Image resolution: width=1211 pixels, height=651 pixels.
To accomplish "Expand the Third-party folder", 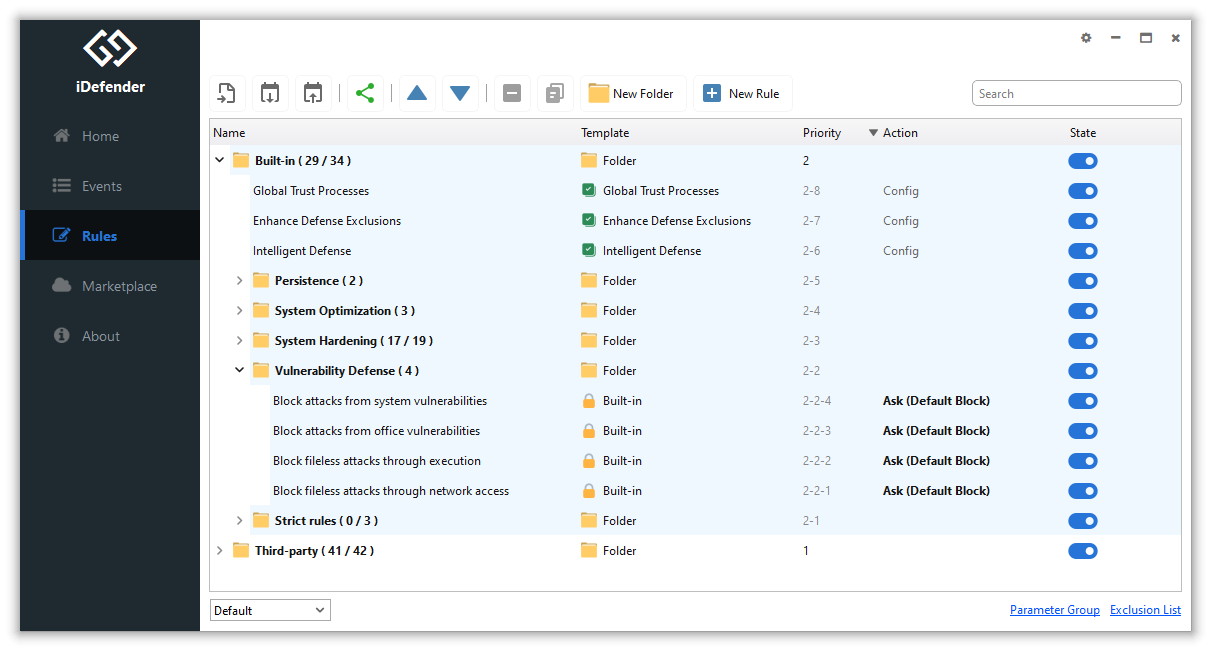I will (220, 551).
